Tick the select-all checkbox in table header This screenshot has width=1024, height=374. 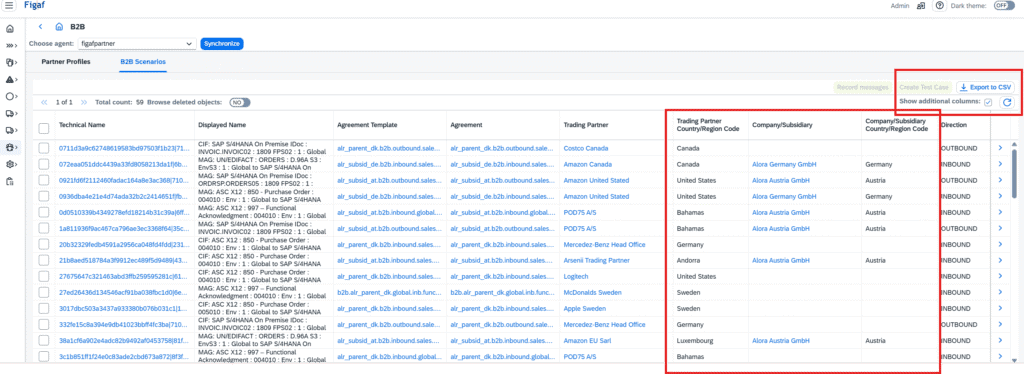click(x=44, y=129)
